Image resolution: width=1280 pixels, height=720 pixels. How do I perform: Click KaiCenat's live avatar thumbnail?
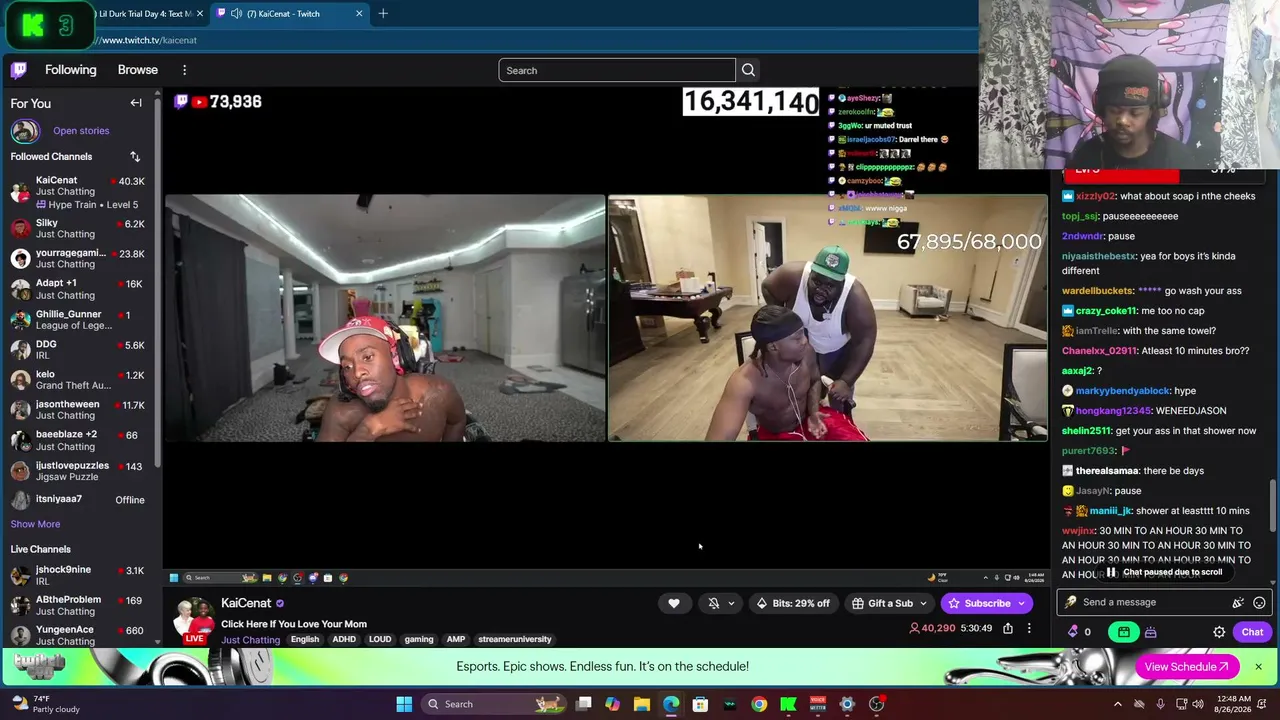pyautogui.click(x=194, y=619)
